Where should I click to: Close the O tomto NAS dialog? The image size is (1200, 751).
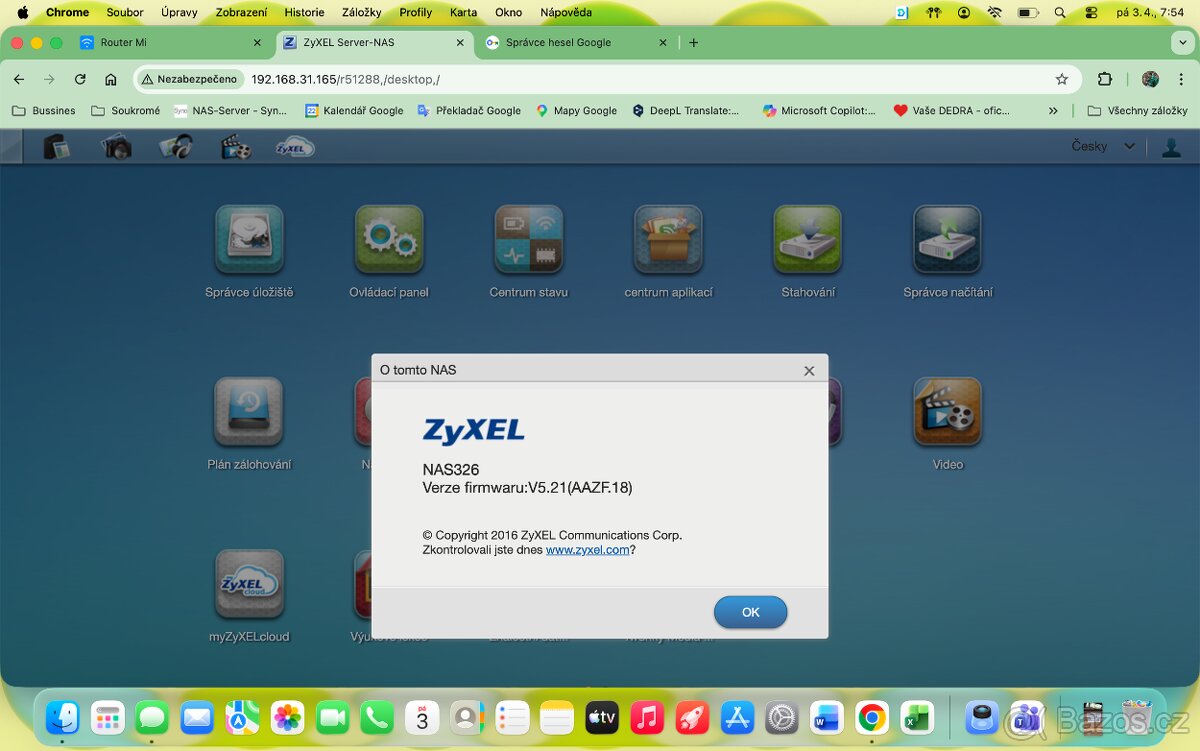coord(809,370)
